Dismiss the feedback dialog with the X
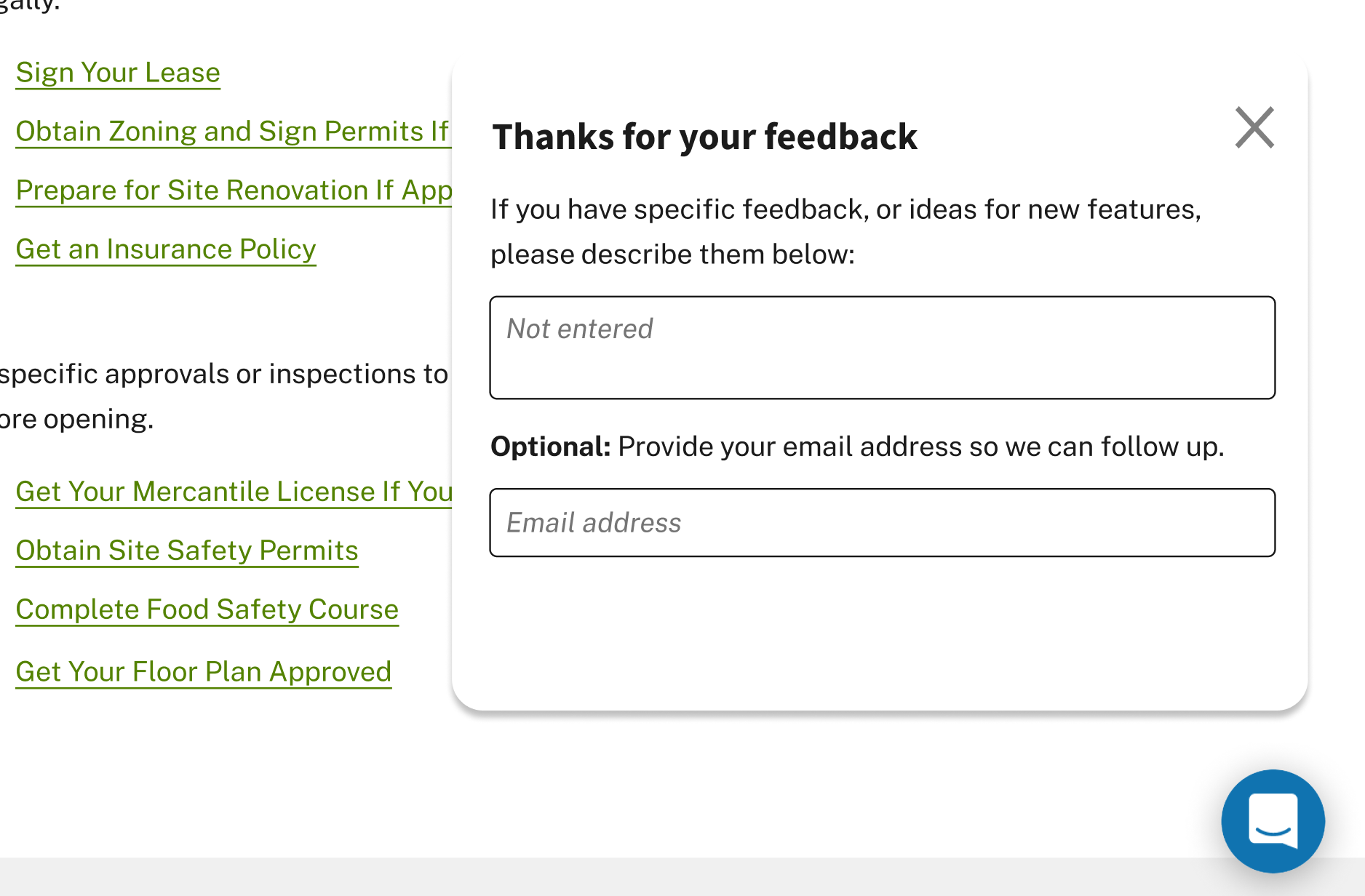The width and height of the screenshot is (1365, 896). 1254,127
